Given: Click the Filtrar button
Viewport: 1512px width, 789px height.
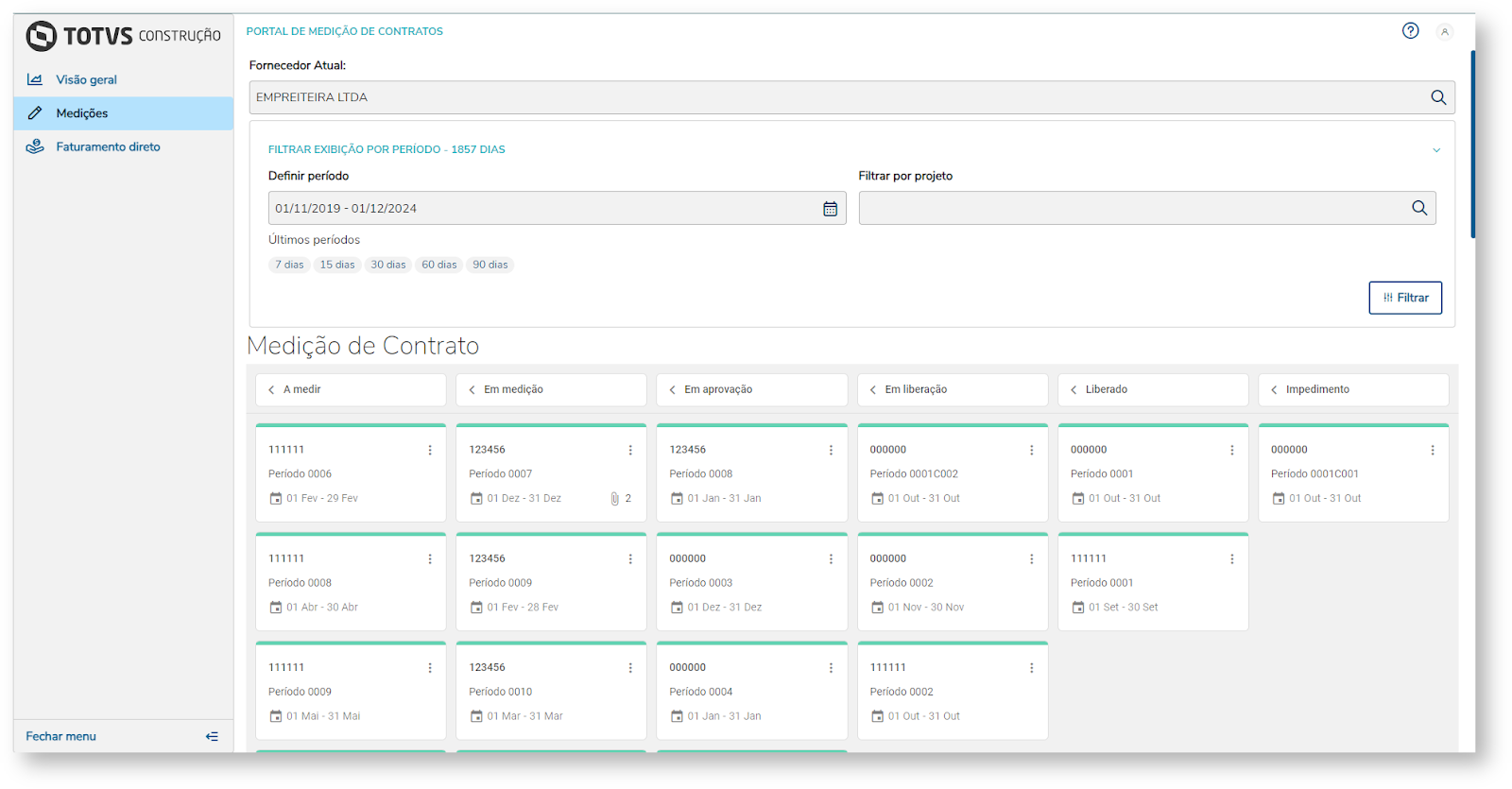Looking at the screenshot, I should coord(1405,298).
